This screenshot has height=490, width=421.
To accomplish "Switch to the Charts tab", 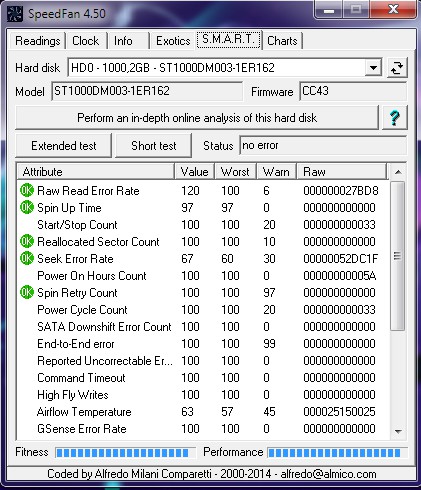I will click(x=282, y=41).
